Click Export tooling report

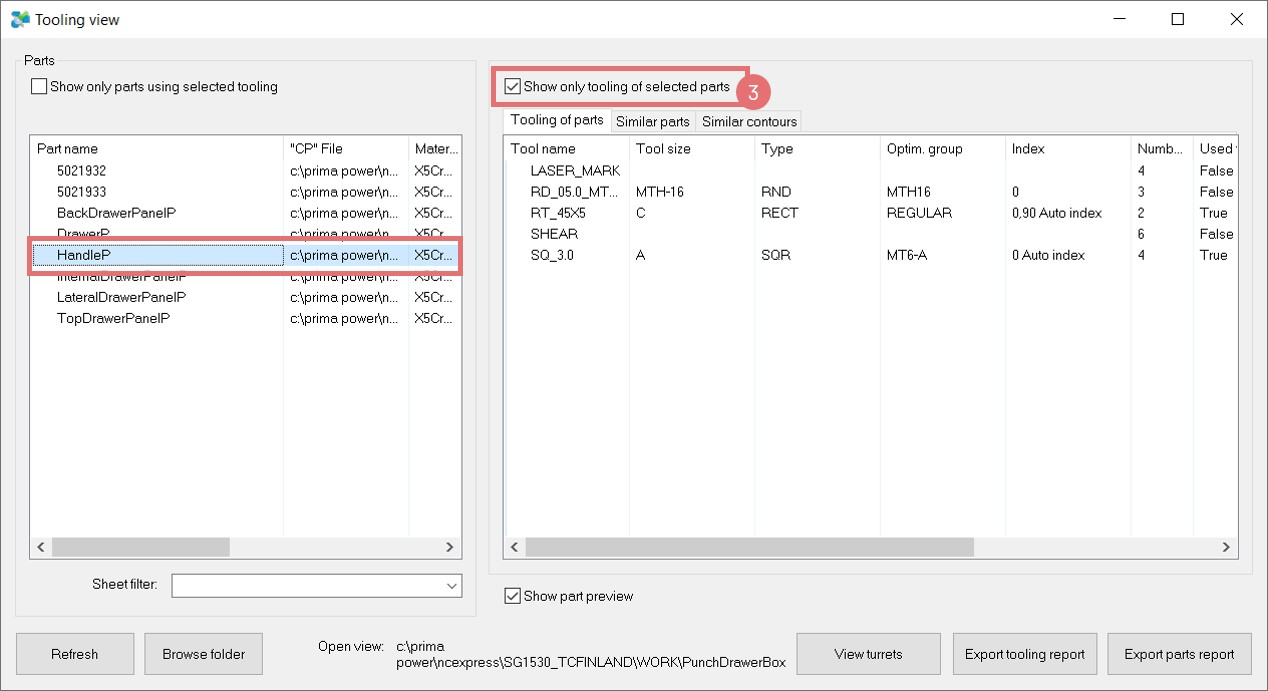pos(1024,654)
